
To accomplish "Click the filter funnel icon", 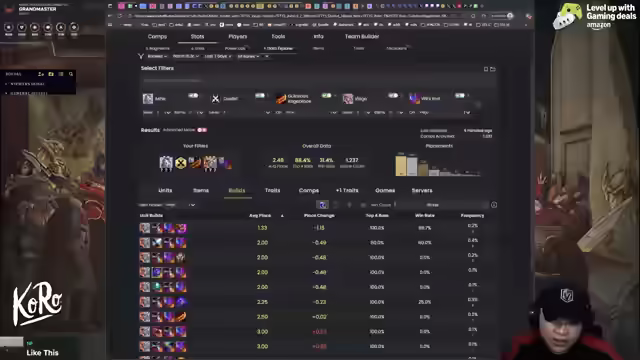I will coord(141,56).
